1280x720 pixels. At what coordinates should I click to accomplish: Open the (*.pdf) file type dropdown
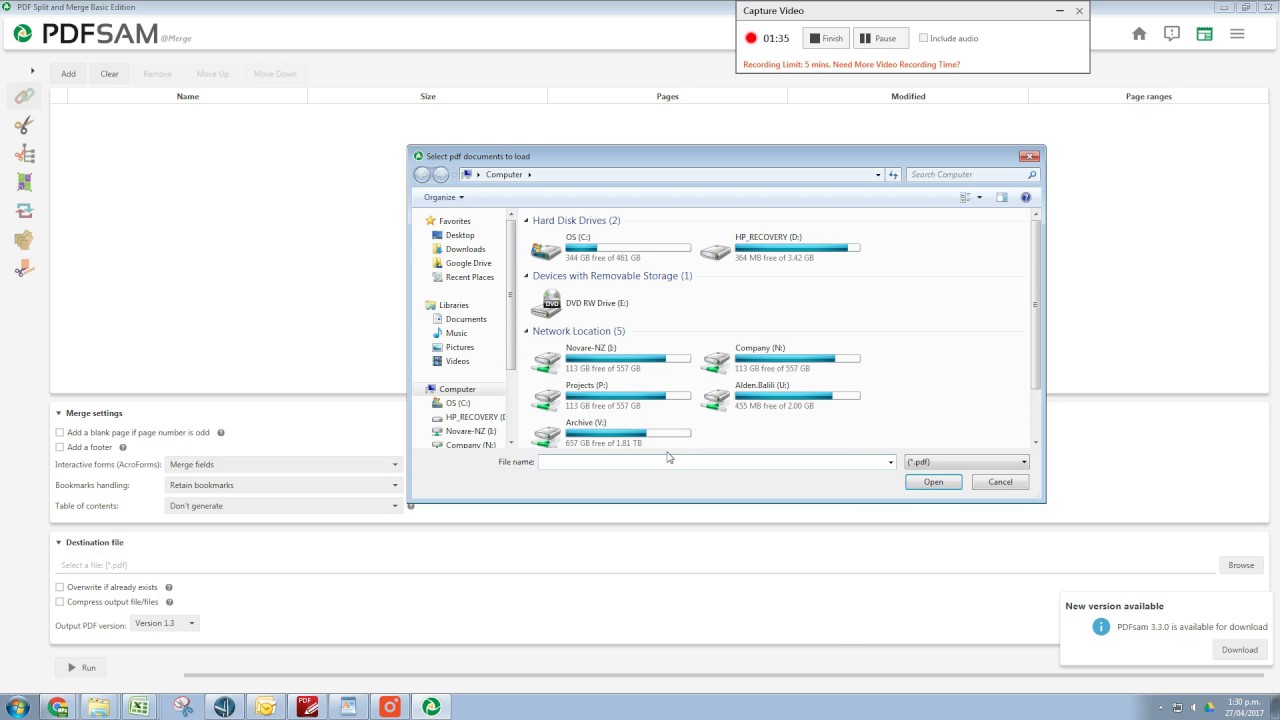tap(966, 462)
